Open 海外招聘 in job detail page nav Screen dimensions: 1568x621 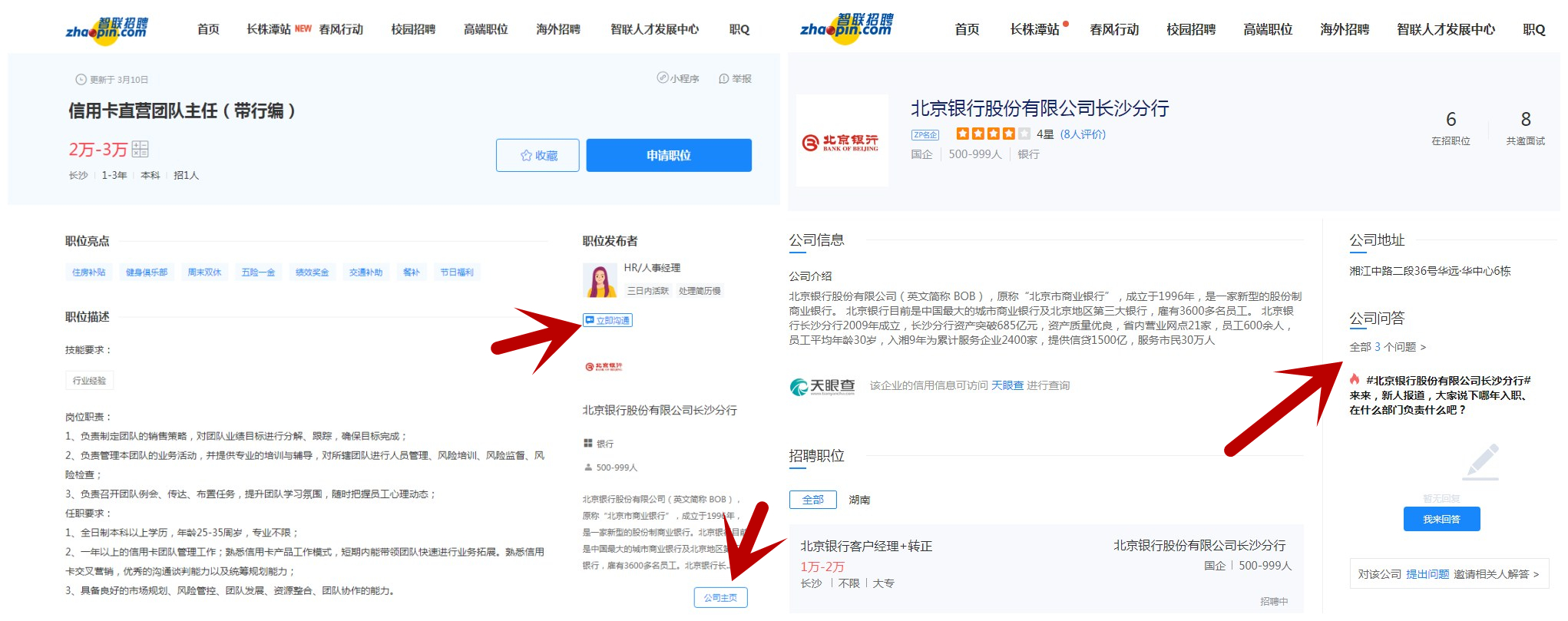click(x=558, y=29)
